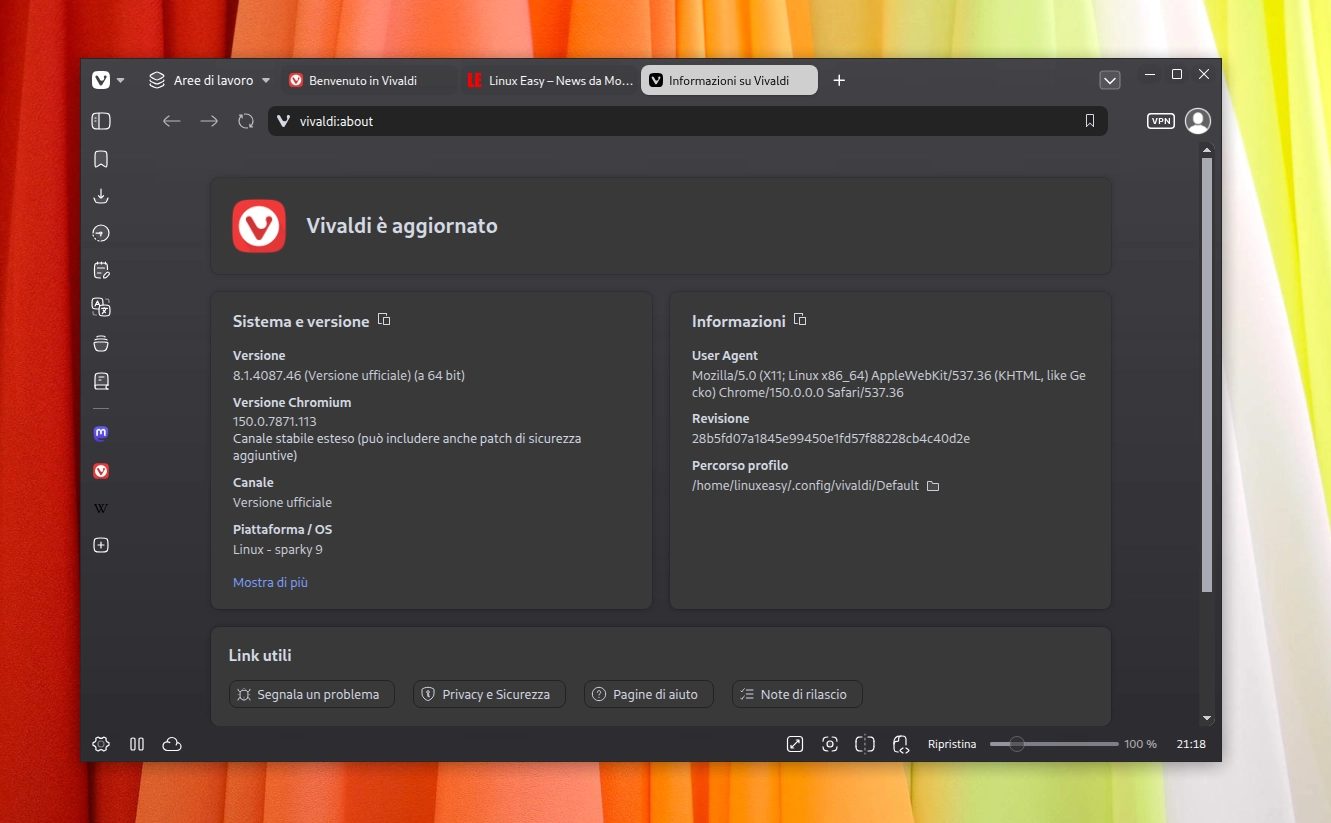Viewport: 1331px width, 823px height.
Task: Click the expand-arrows icon in status bar
Action: coord(795,744)
